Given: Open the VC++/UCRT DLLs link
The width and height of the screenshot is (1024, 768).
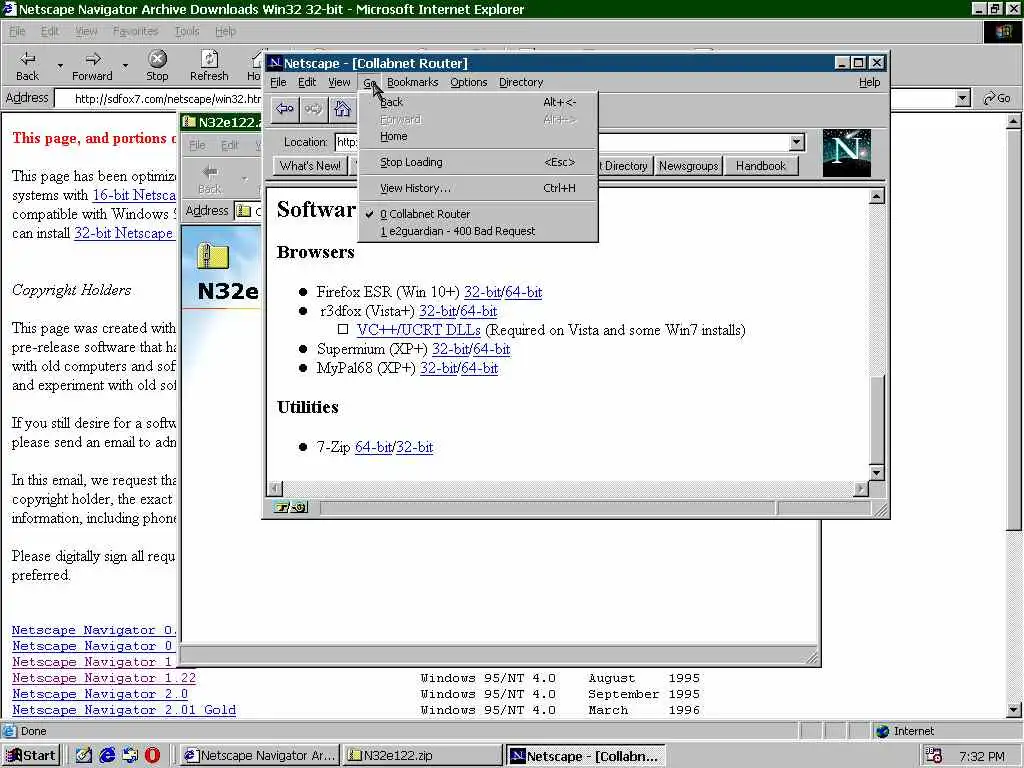Looking at the screenshot, I should point(419,330).
